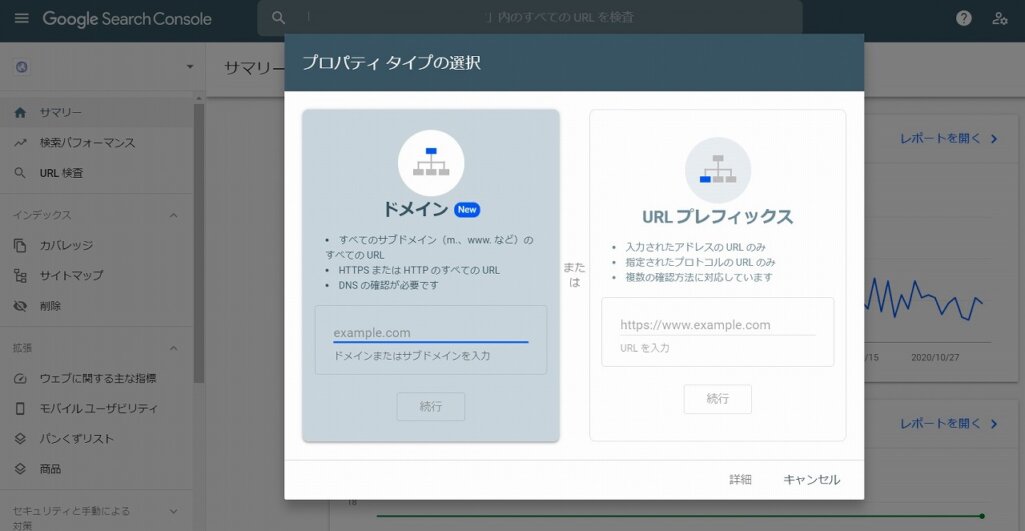
Task: Open the user settings account icon
Action: point(999,18)
